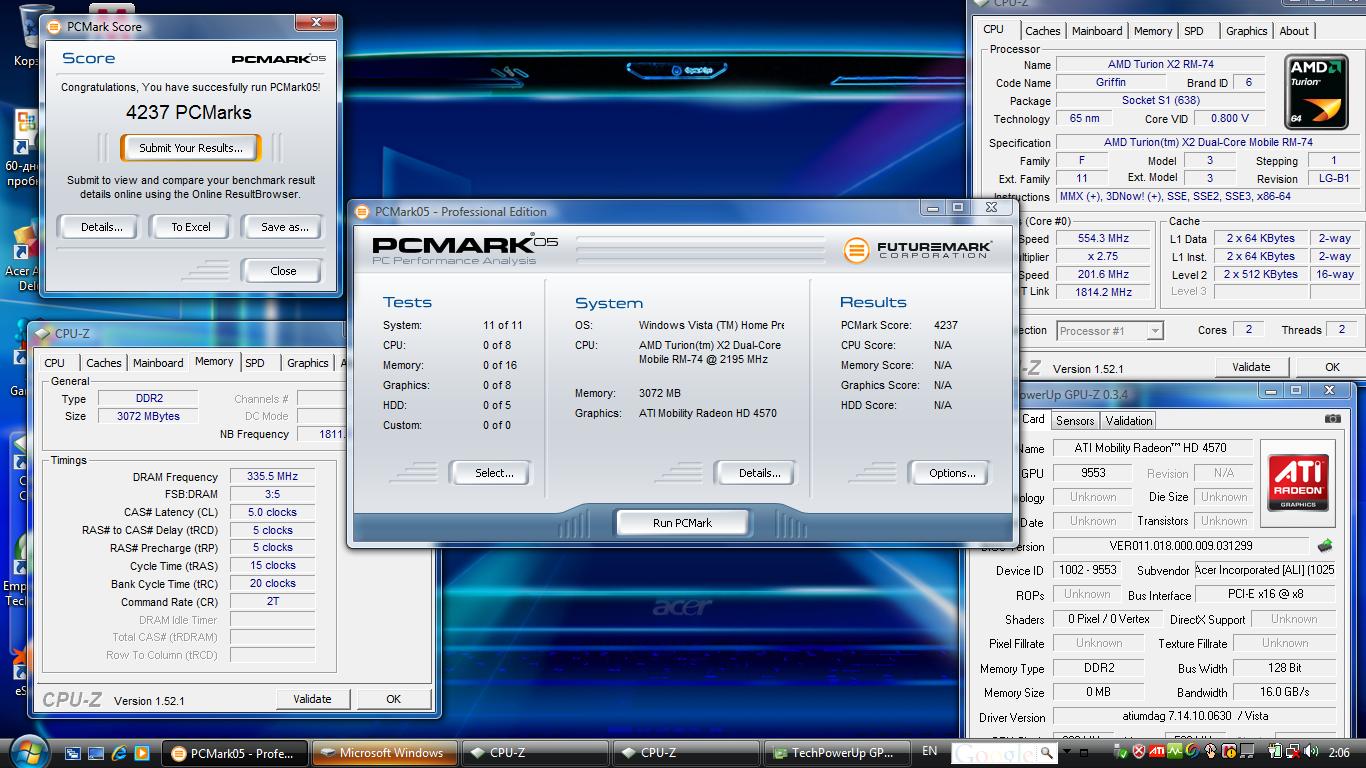Click the network connection tray icon
Viewport: 1366px width, 768px height.
(x=1293, y=752)
